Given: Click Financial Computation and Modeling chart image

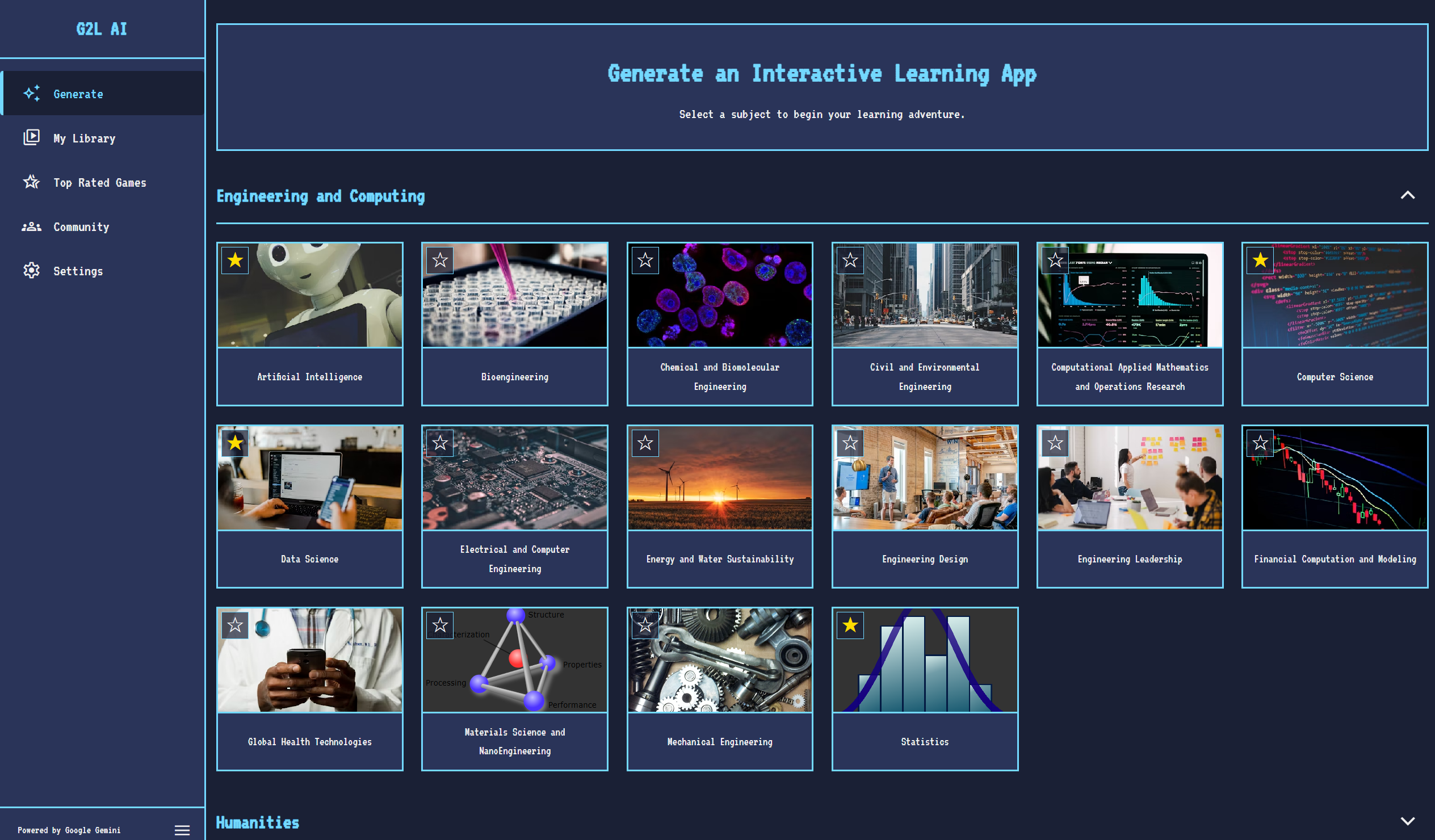Looking at the screenshot, I should [x=1334, y=478].
